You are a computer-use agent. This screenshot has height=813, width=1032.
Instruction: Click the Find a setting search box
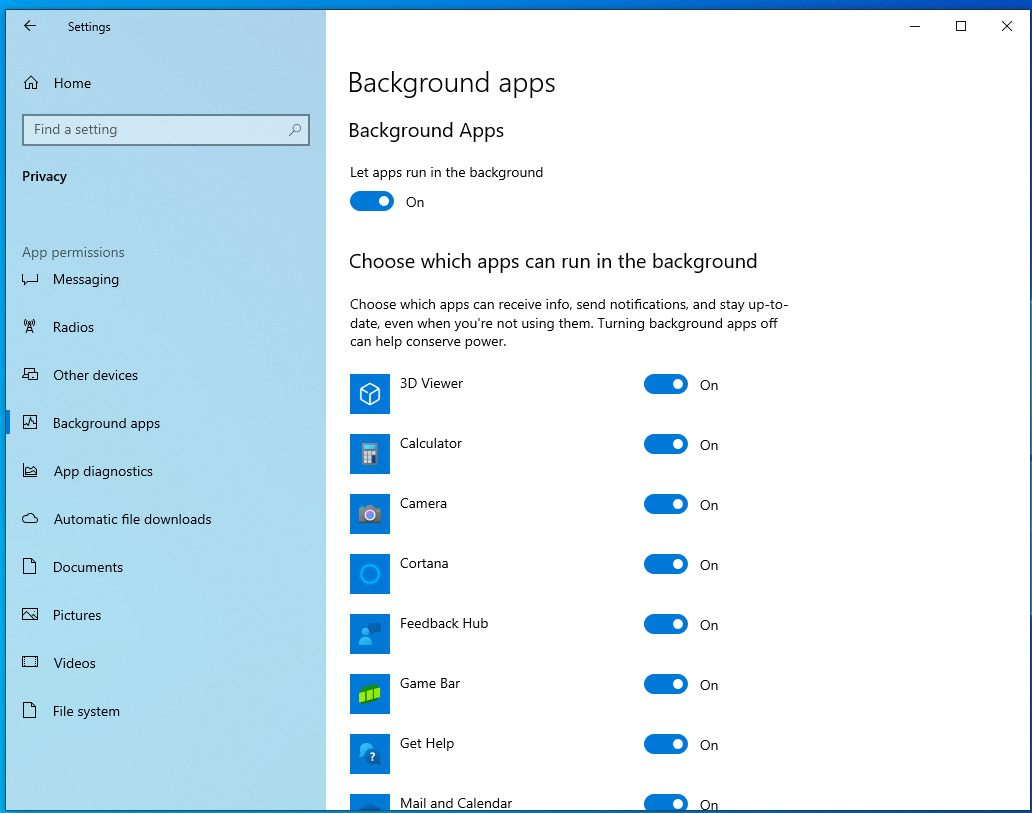point(166,130)
